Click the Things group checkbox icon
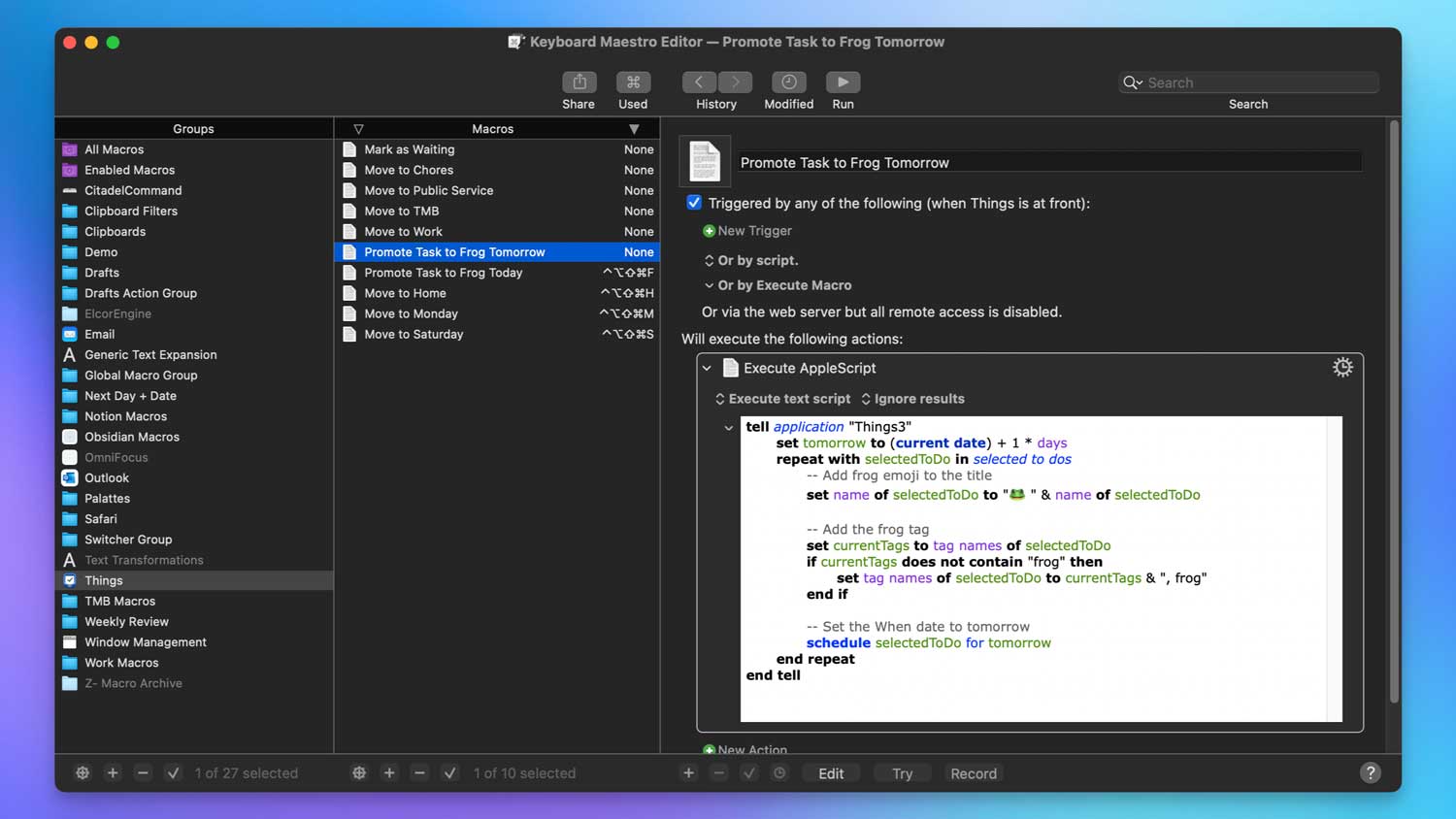Viewport: 1456px width, 819px height. coord(70,580)
